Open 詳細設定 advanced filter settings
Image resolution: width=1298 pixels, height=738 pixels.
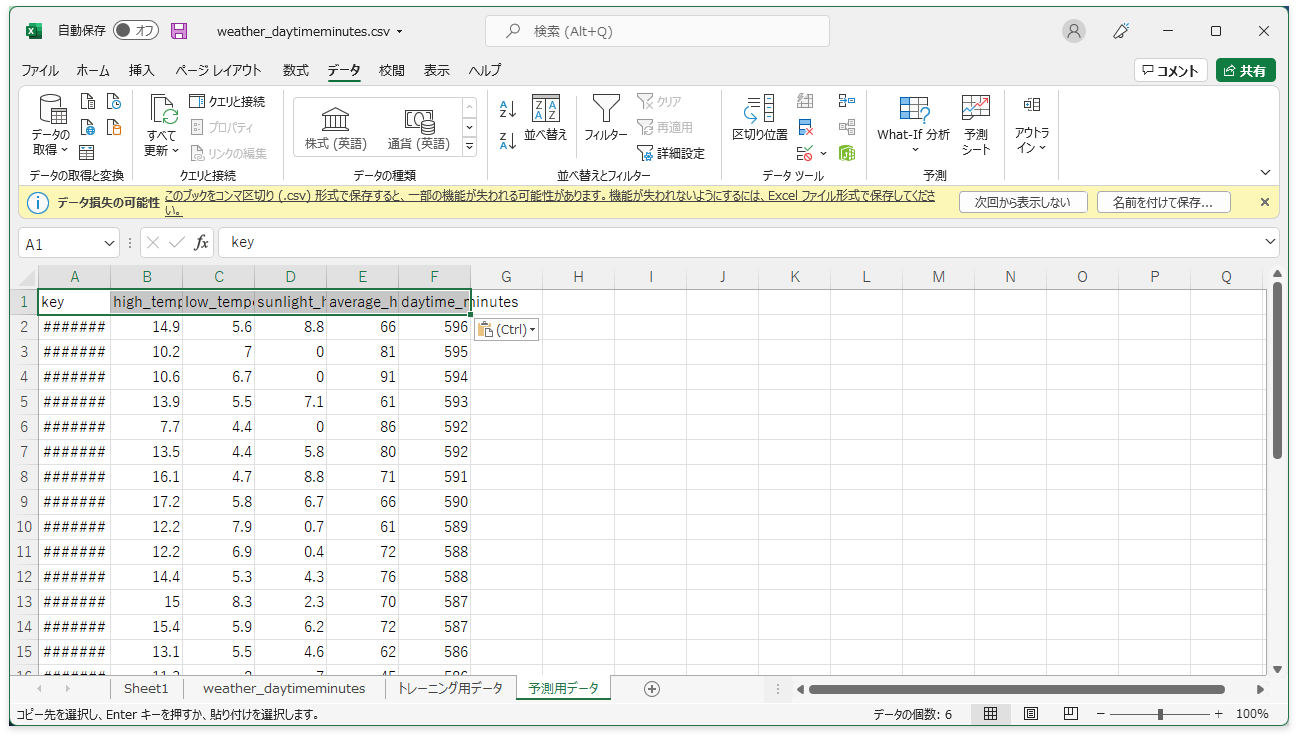[x=671, y=153]
